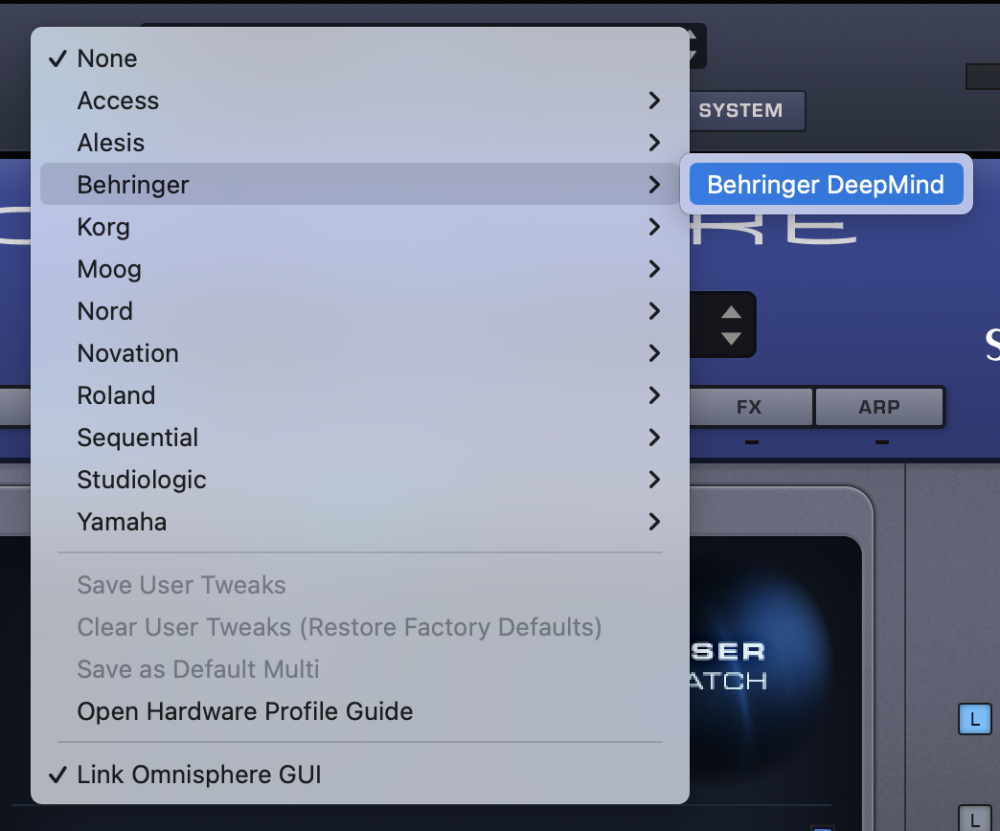
Task: Disable the lit blue L latch toggle
Action: coord(975,719)
